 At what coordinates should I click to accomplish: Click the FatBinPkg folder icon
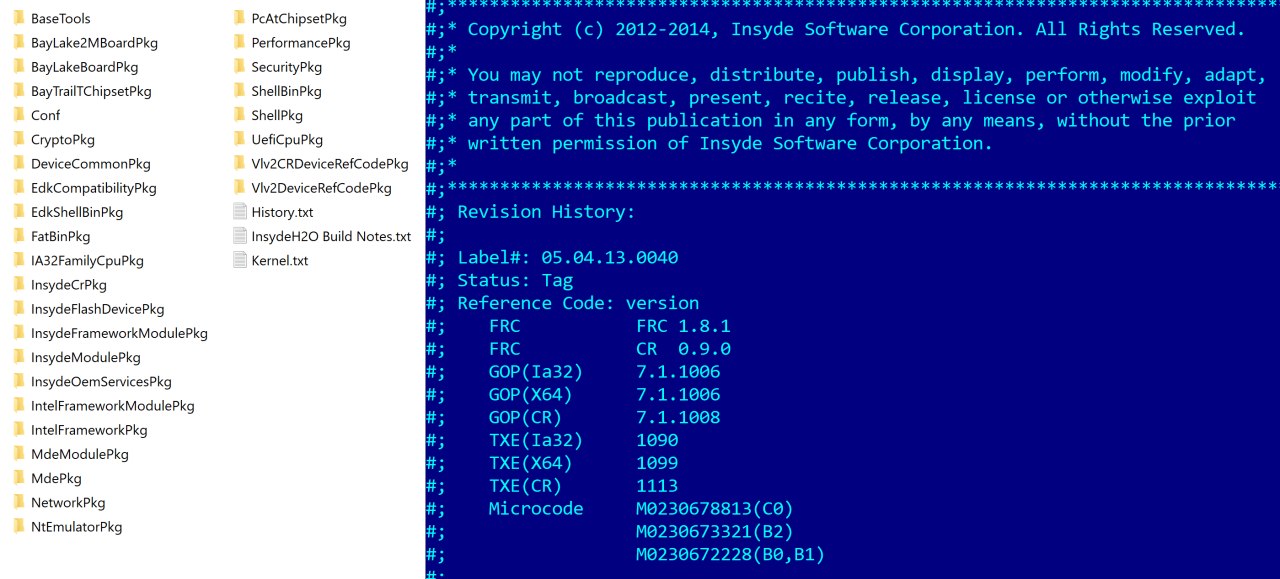click(x=18, y=236)
